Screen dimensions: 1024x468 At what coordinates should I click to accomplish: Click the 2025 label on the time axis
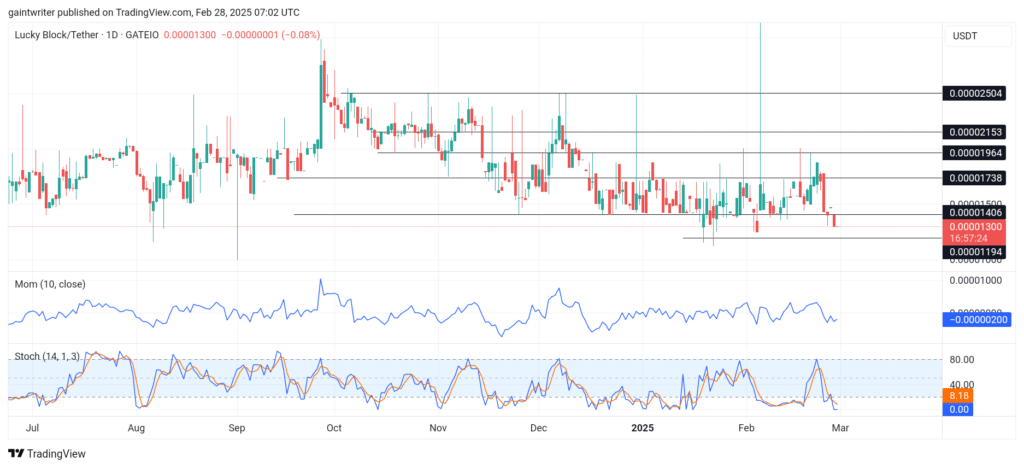[x=643, y=429]
